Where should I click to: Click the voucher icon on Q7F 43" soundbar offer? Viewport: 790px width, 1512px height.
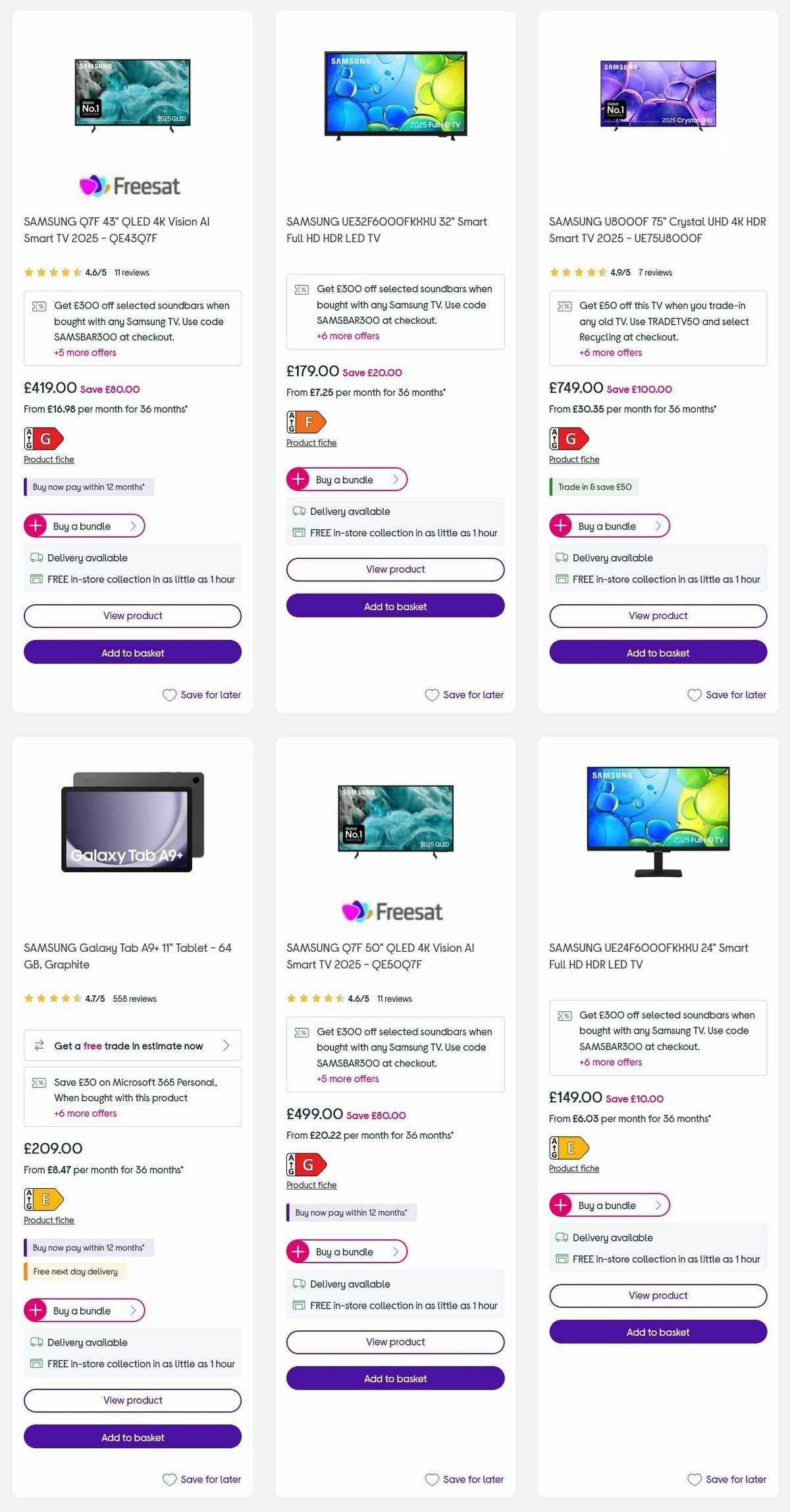pos(39,305)
